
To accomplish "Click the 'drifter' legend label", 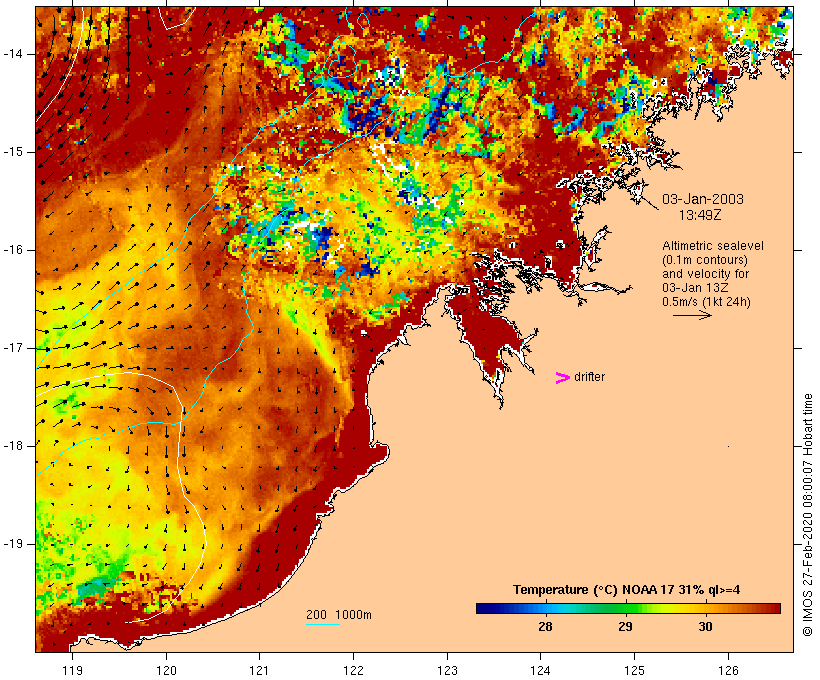I will pyautogui.click(x=589, y=377).
